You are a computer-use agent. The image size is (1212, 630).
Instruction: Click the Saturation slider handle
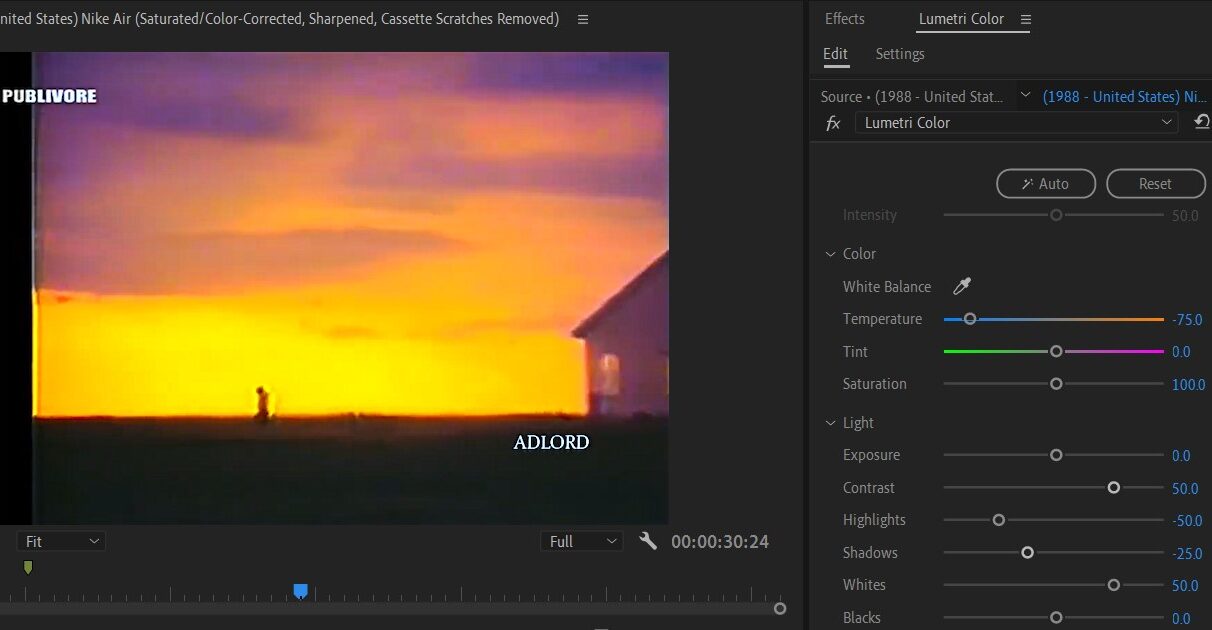(1056, 384)
